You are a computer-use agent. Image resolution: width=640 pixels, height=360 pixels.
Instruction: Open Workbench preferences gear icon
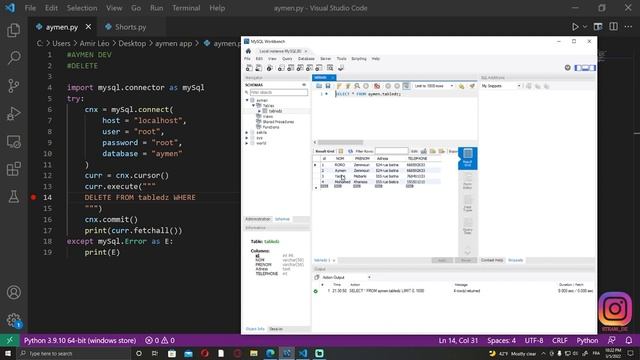click(x=567, y=68)
